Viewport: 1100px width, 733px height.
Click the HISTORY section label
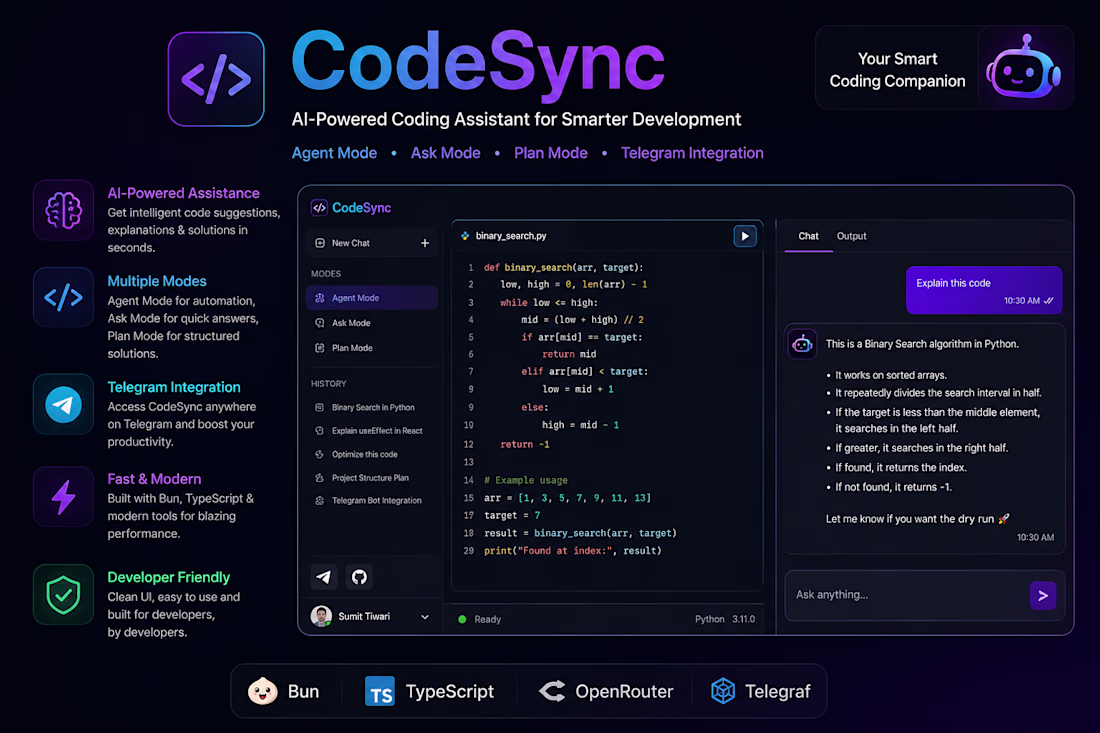point(328,384)
